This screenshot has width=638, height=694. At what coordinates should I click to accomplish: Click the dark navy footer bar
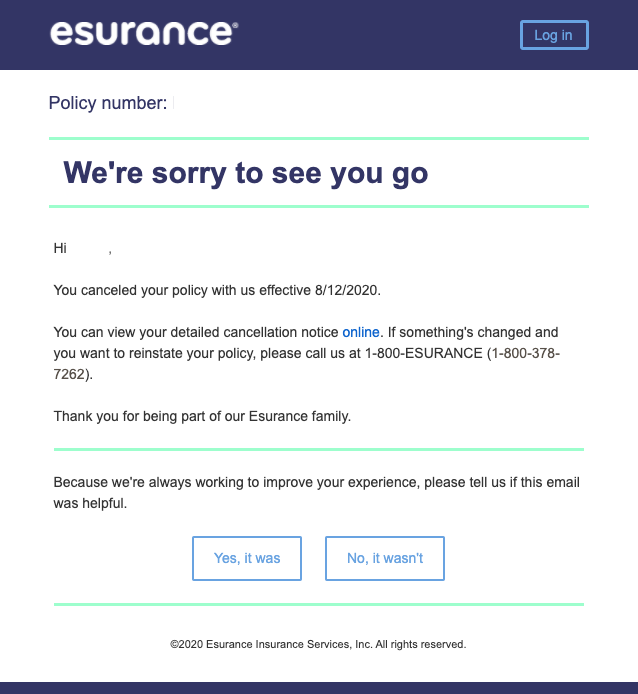[x=319, y=688]
